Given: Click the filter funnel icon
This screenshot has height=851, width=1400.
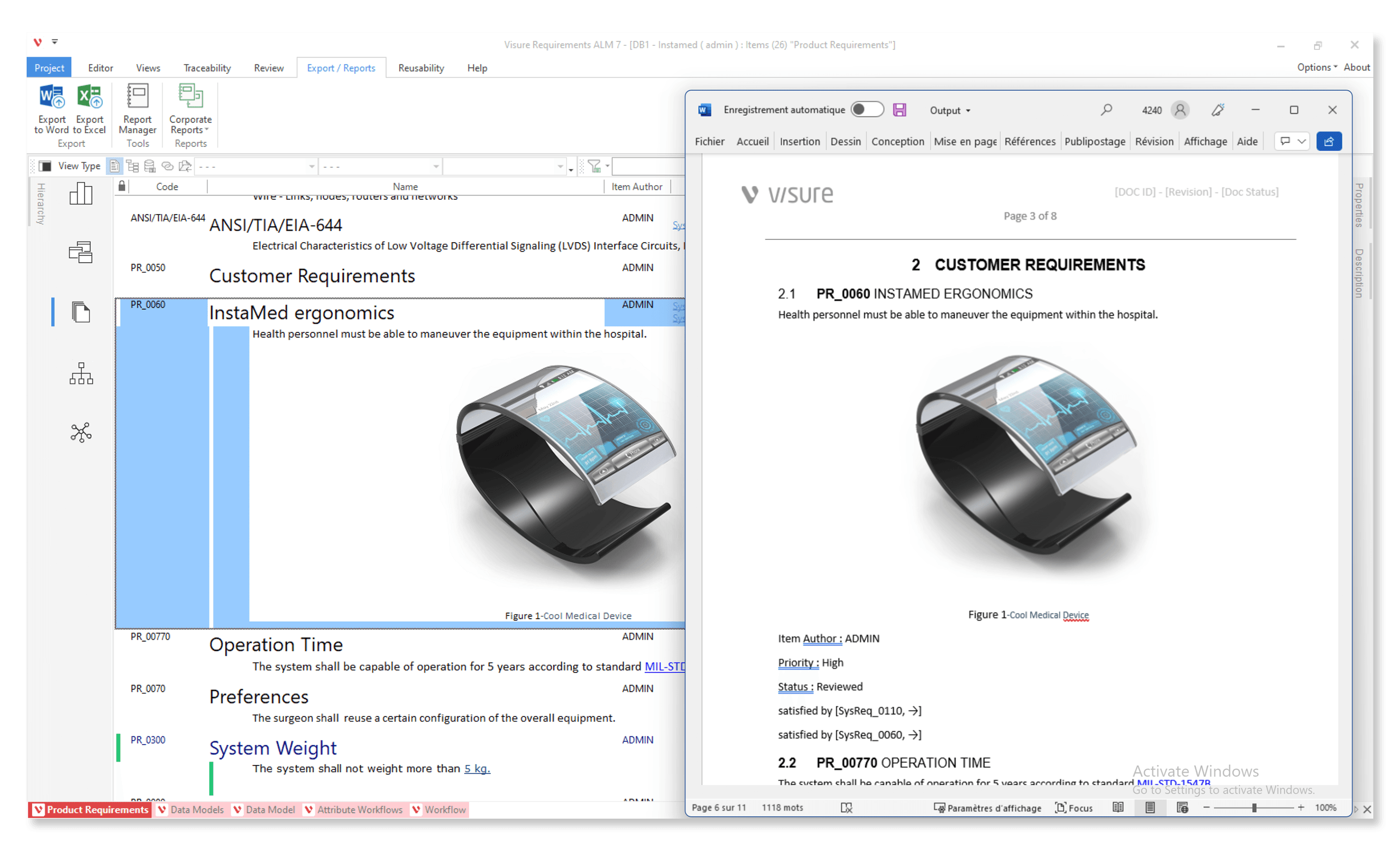Looking at the screenshot, I should pyautogui.click(x=594, y=166).
